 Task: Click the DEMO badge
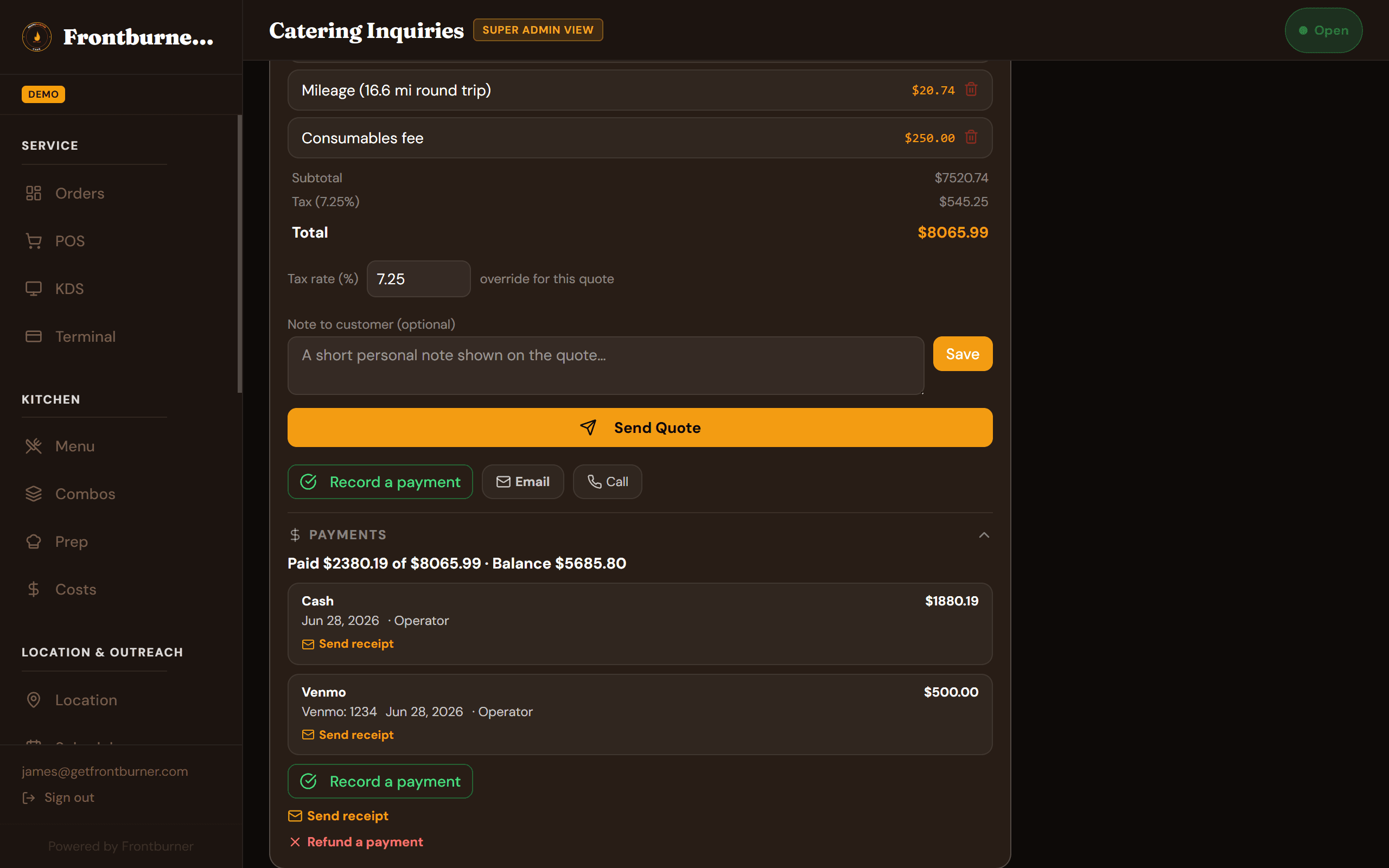(43, 94)
